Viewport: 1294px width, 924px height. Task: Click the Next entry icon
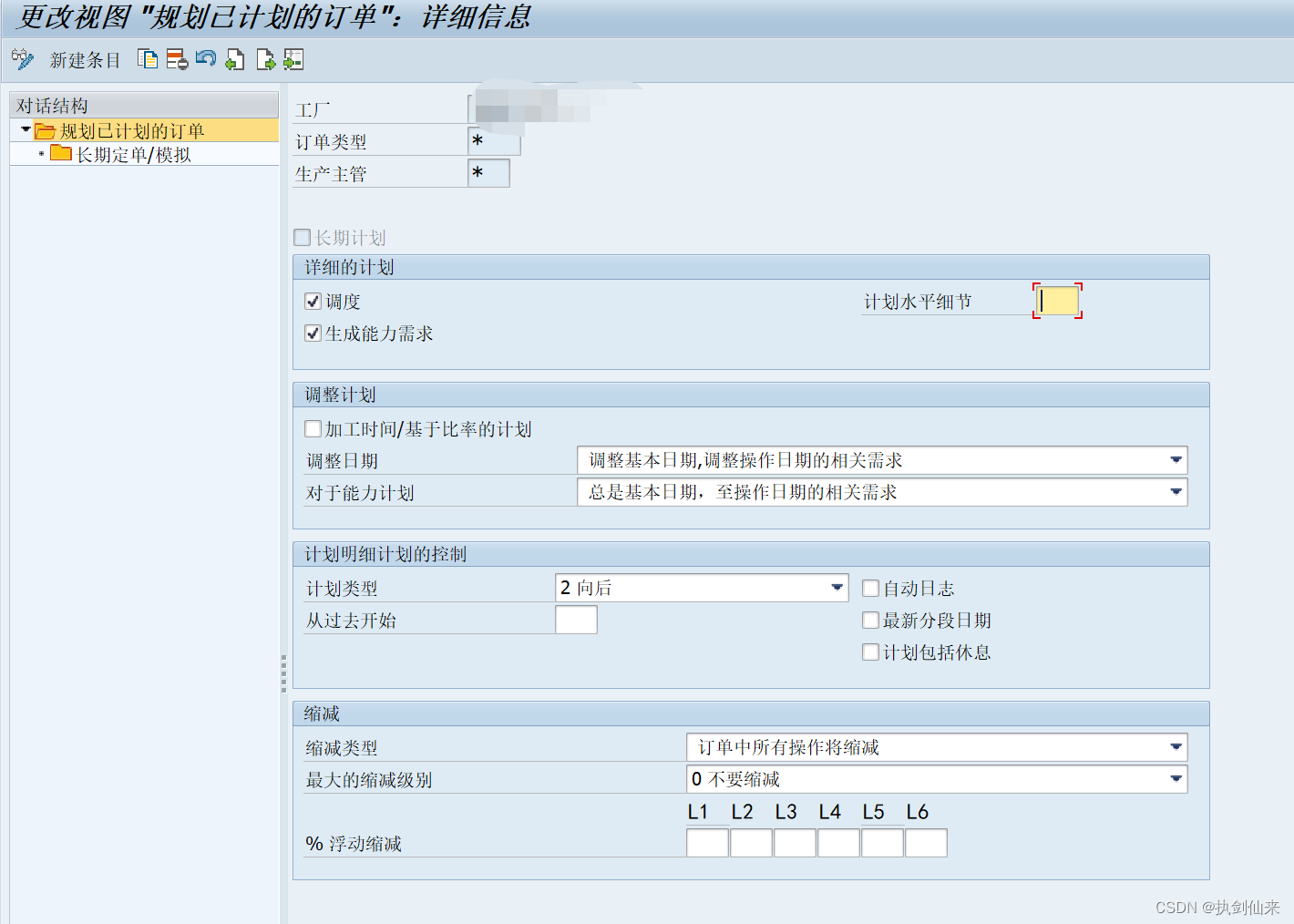point(264,59)
